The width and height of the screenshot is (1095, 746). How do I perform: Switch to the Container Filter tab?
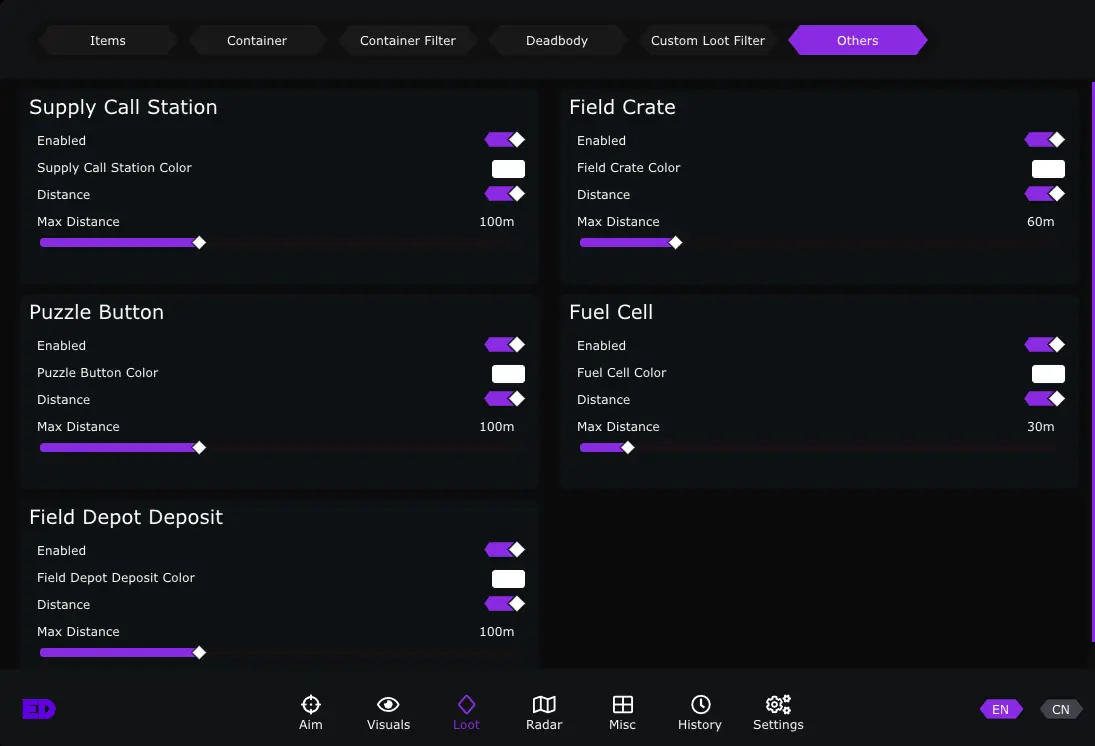(x=407, y=41)
